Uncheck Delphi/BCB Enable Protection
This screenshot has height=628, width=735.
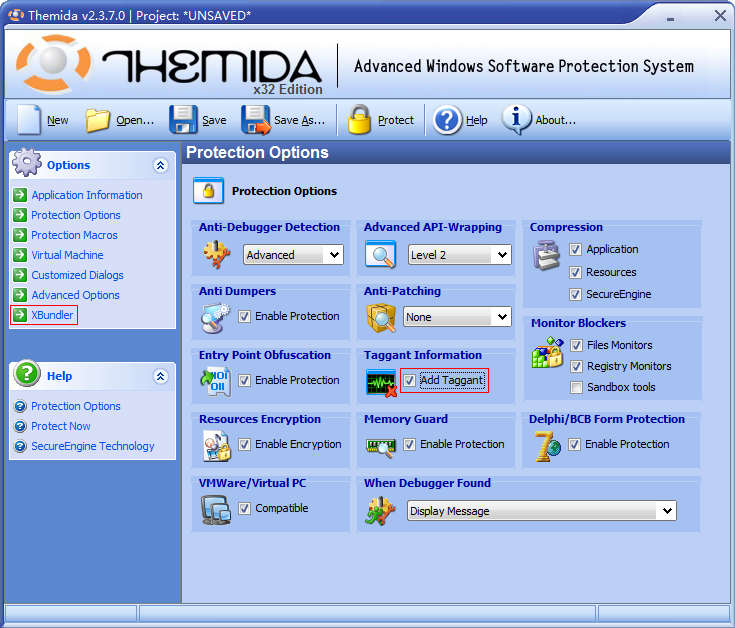coord(575,444)
